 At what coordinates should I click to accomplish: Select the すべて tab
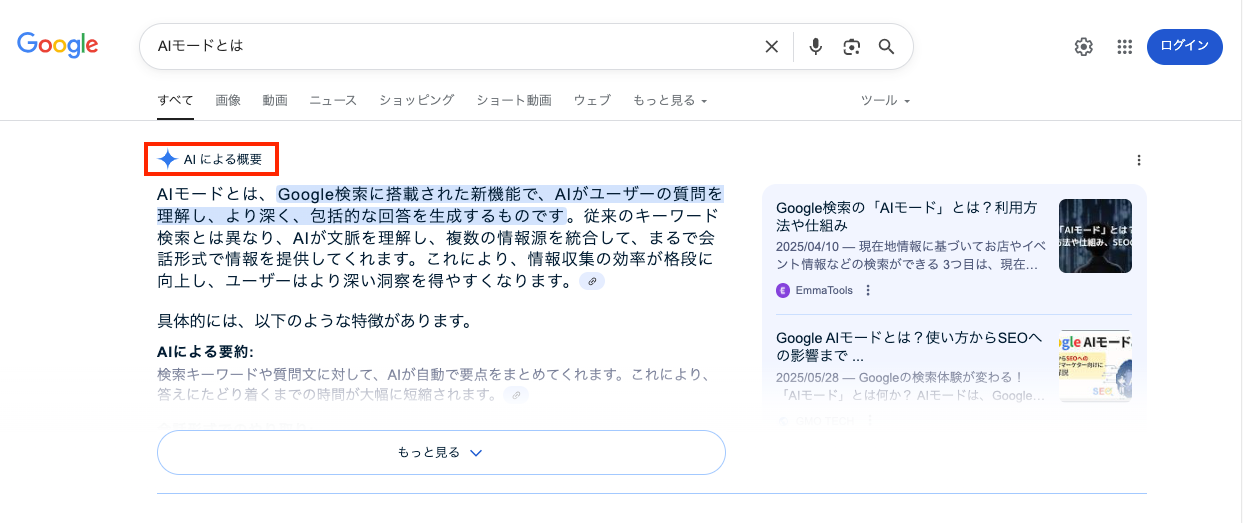pos(175,101)
